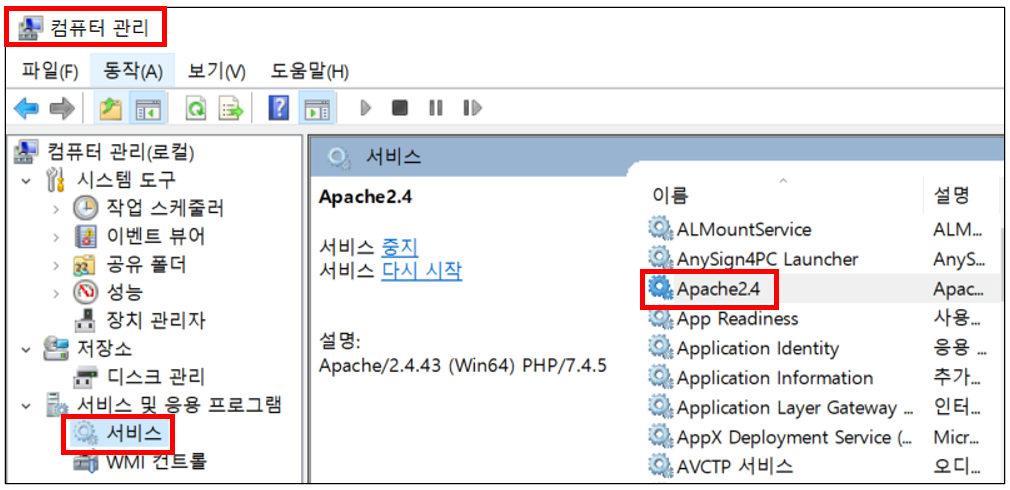Click the 저장소 storage icon

56,349
